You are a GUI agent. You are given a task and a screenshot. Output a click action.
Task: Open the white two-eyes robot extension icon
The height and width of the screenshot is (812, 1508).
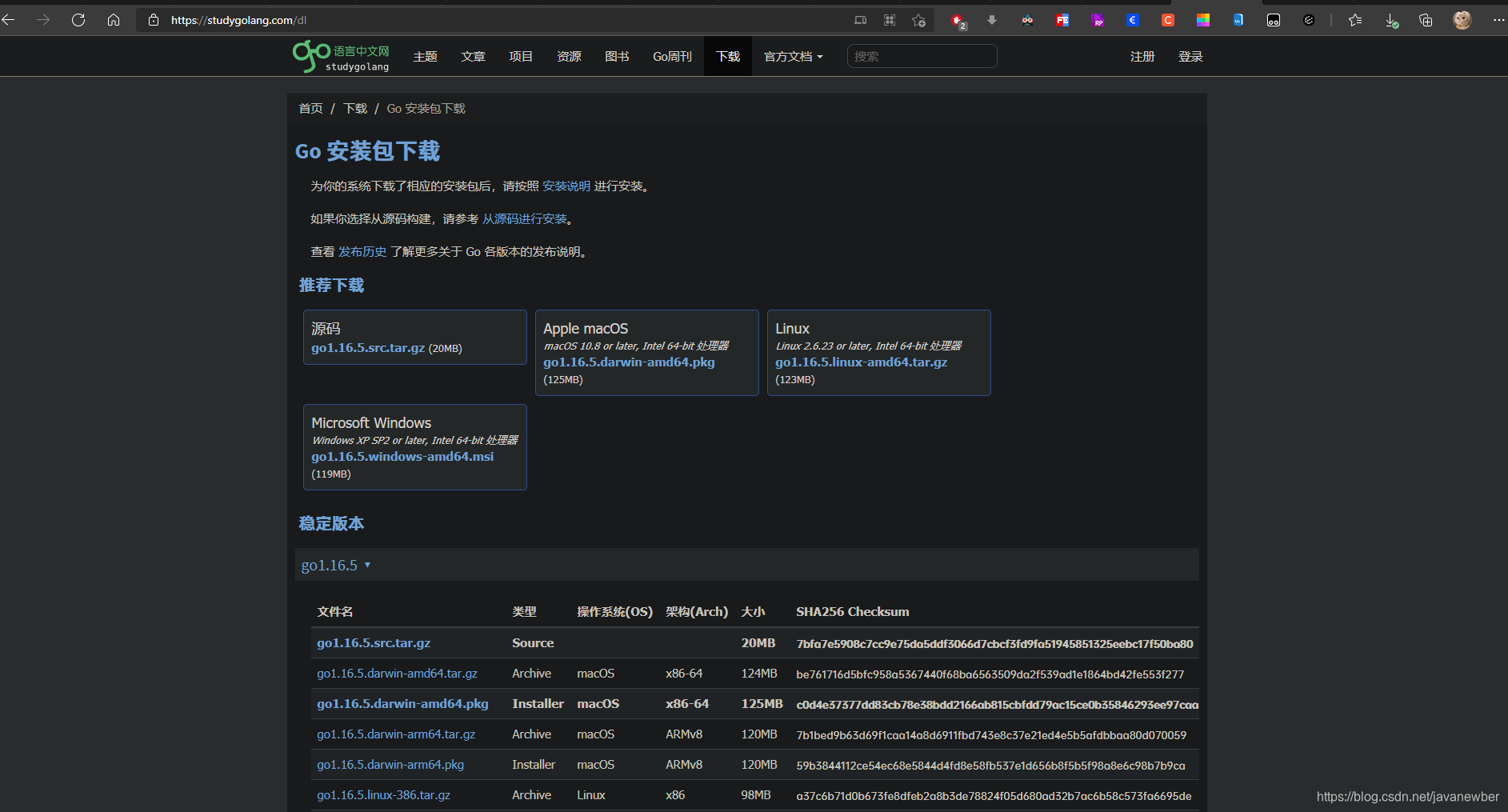(1274, 20)
